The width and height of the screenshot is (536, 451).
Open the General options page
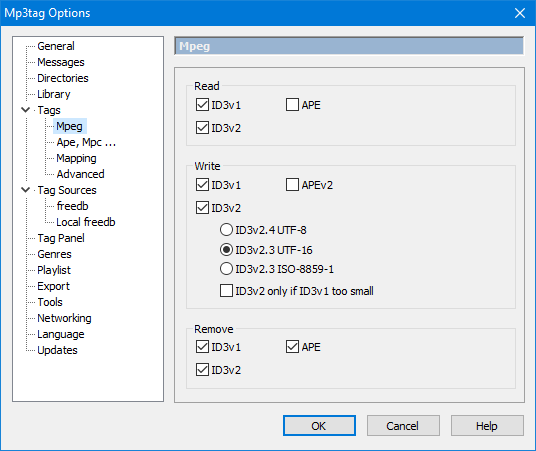[x=56, y=46]
